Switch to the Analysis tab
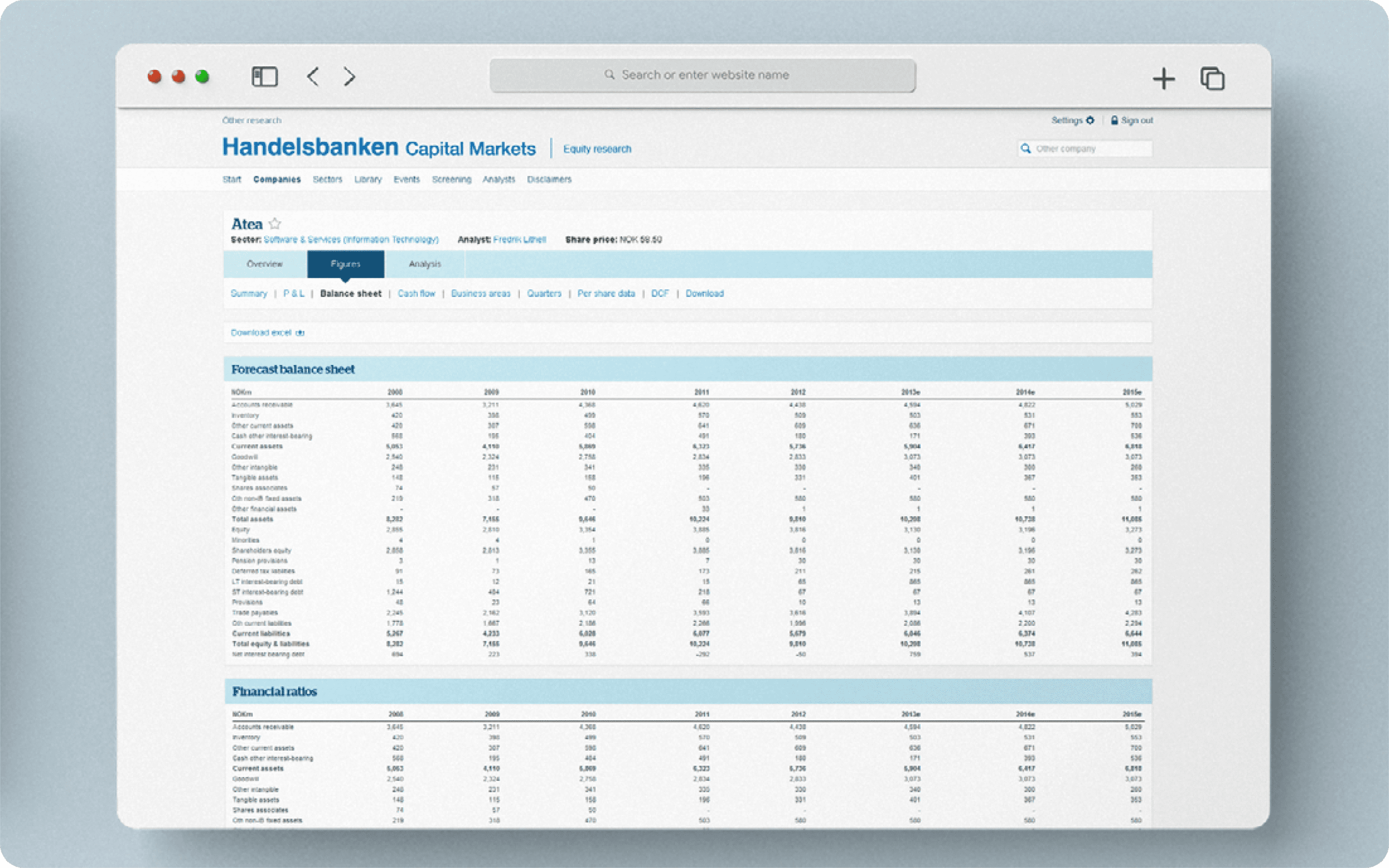 pos(425,264)
